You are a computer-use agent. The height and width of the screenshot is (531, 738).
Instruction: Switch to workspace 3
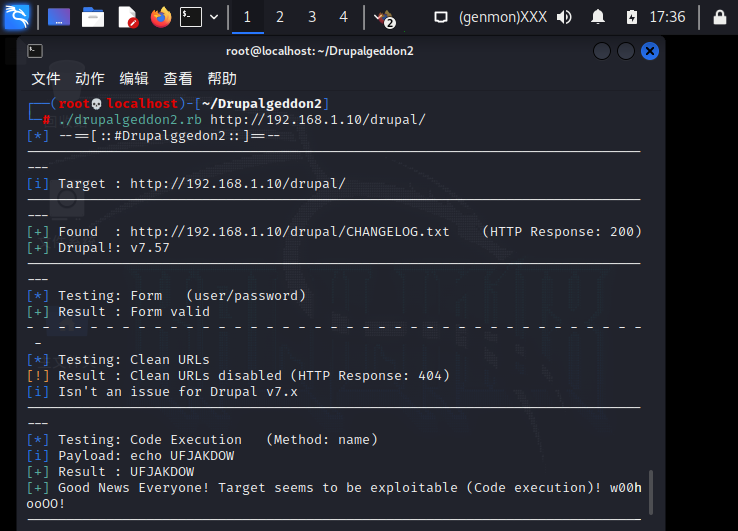[x=312, y=17]
